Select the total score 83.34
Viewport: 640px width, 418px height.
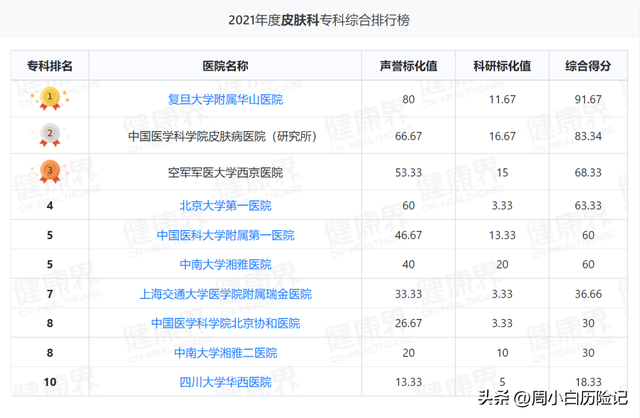(x=588, y=136)
